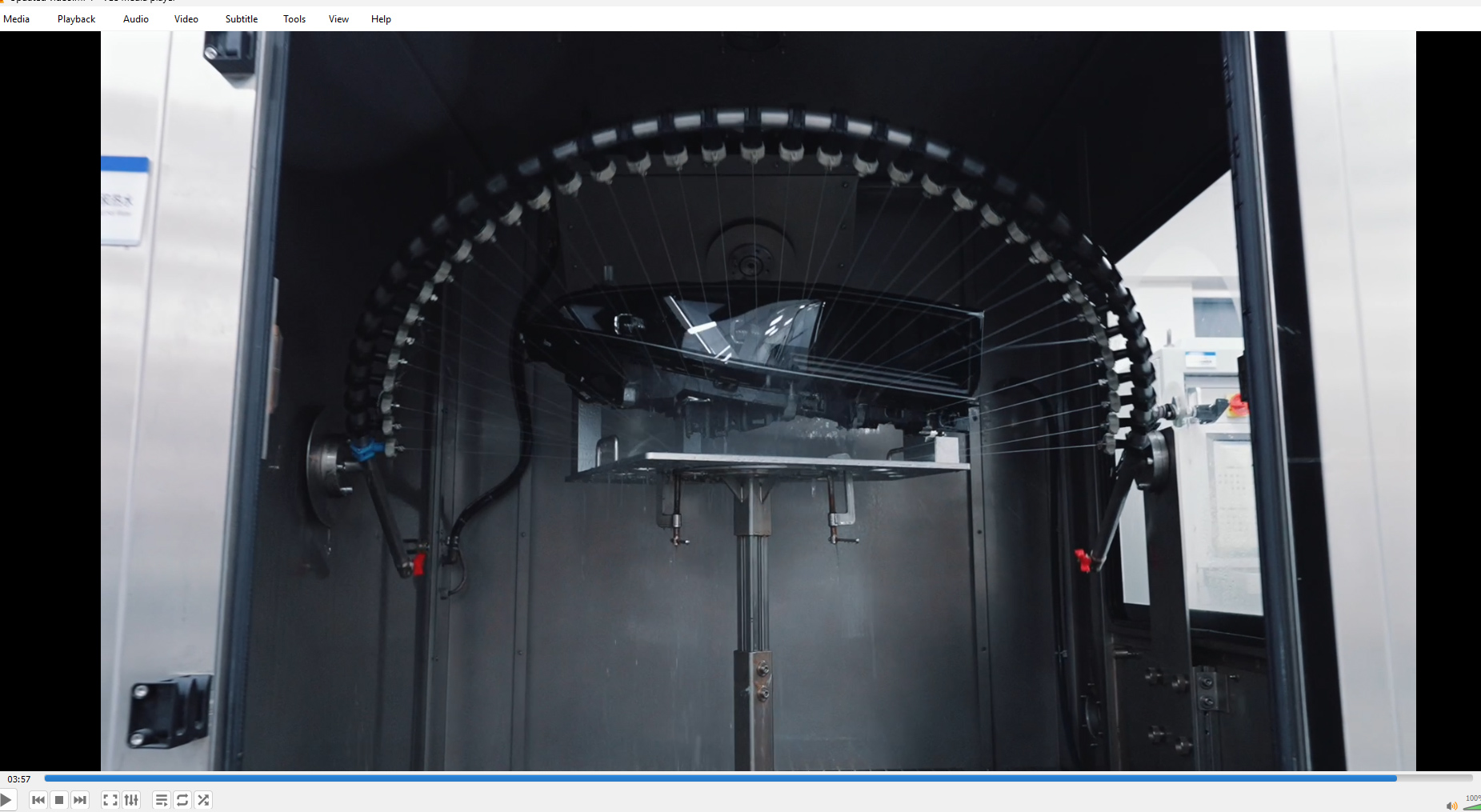
Task: Mute audio with the speaker icon
Action: pyautogui.click(x=1451, y=806)
